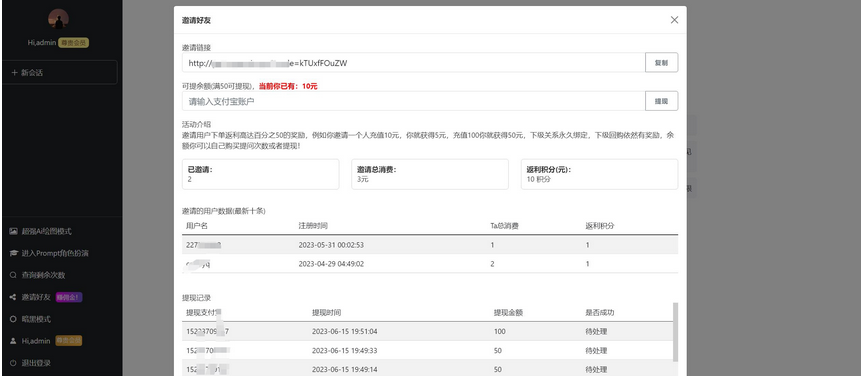
Task: Click the Ta总消费 column header
Action: tap(505, 226)
